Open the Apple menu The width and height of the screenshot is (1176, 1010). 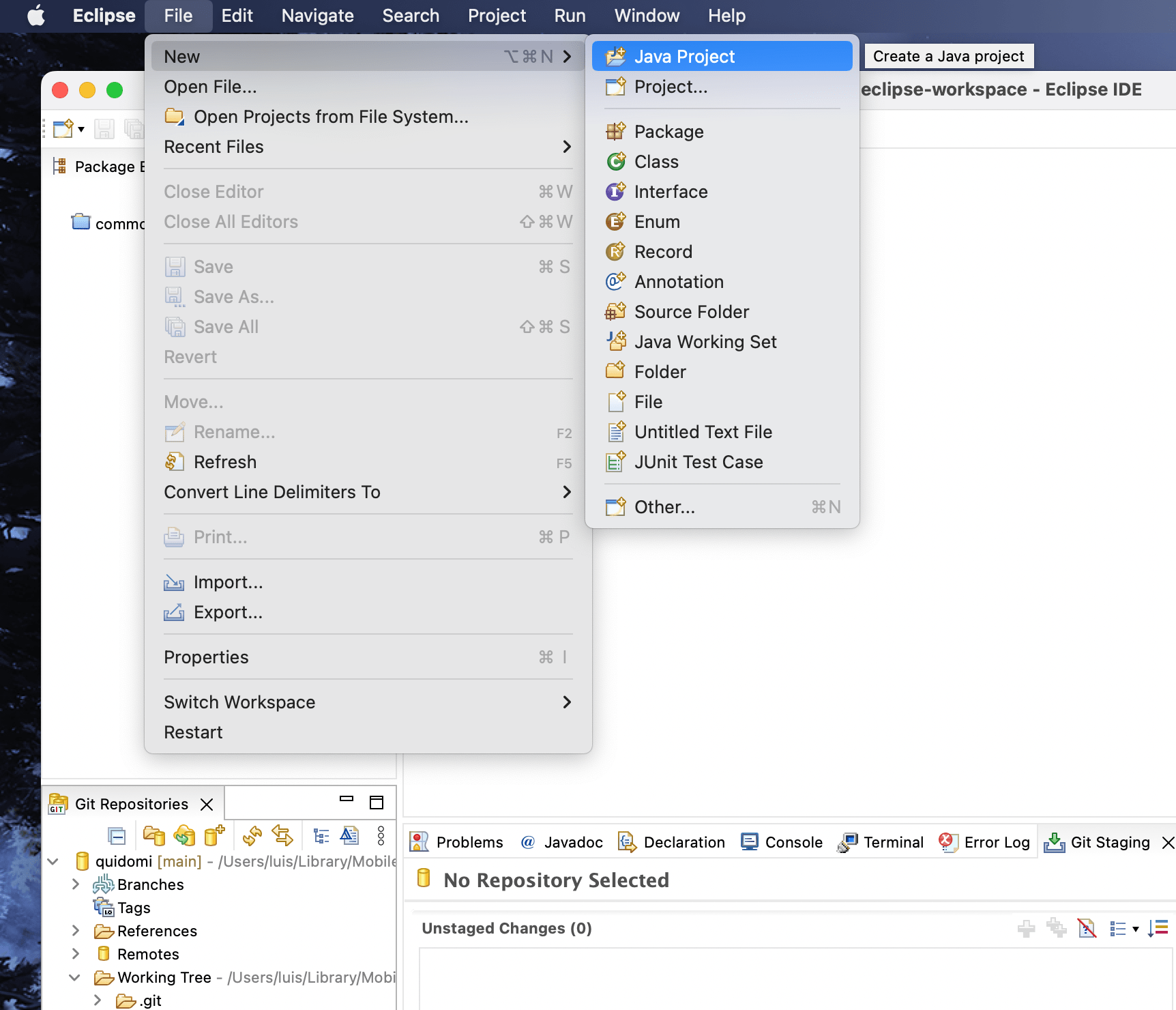click(x=37, y=16)
